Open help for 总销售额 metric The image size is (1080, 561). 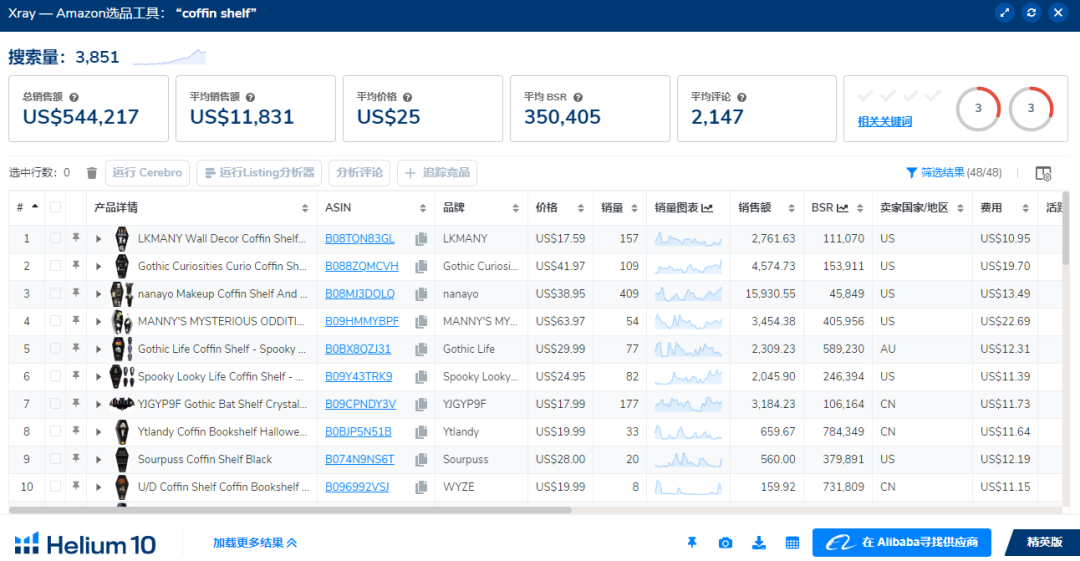[x=74, y=97]
